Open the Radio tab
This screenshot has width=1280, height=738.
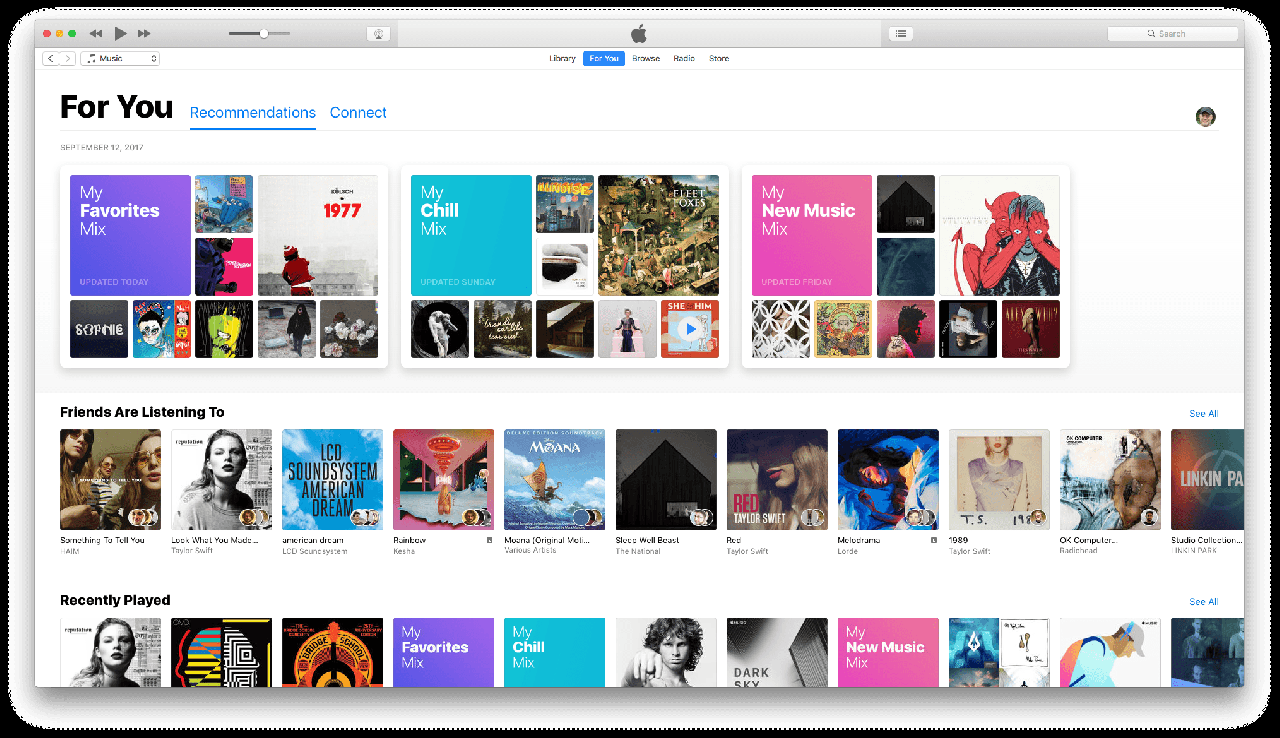tap(684, 58)
